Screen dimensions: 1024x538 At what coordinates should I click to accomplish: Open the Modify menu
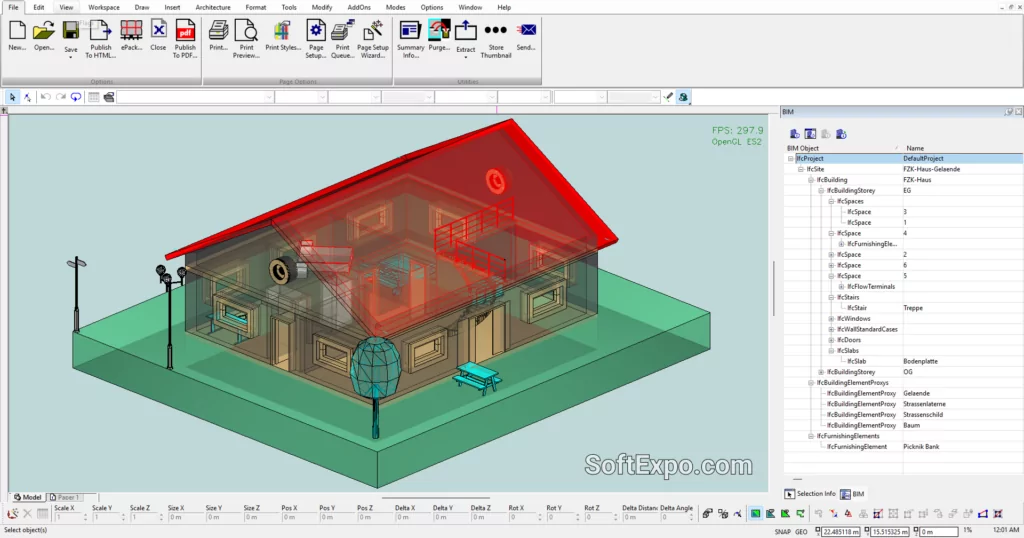pyautogui.click(x=322, y=7)
